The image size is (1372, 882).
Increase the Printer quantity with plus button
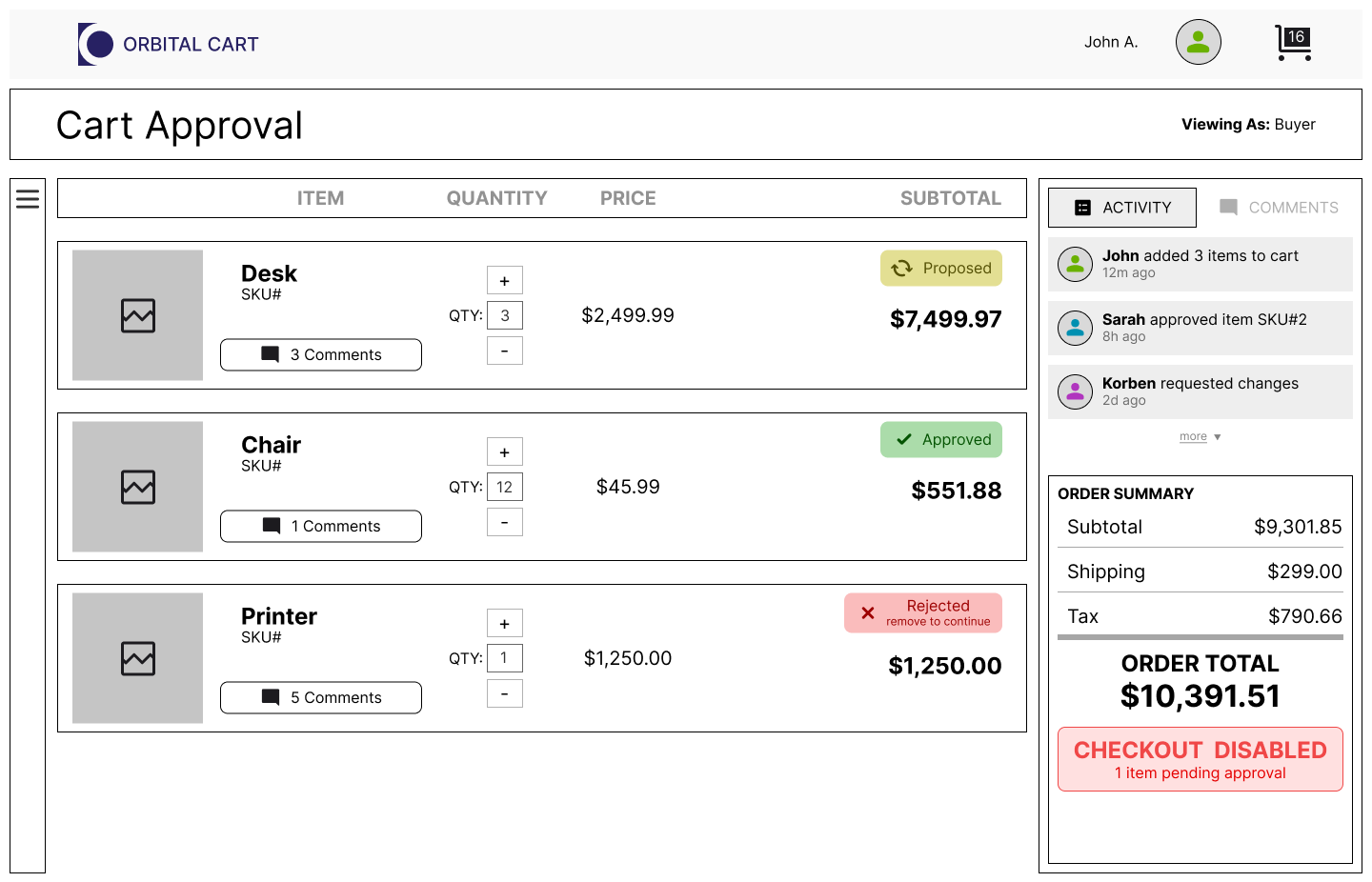tap(505, 623)
